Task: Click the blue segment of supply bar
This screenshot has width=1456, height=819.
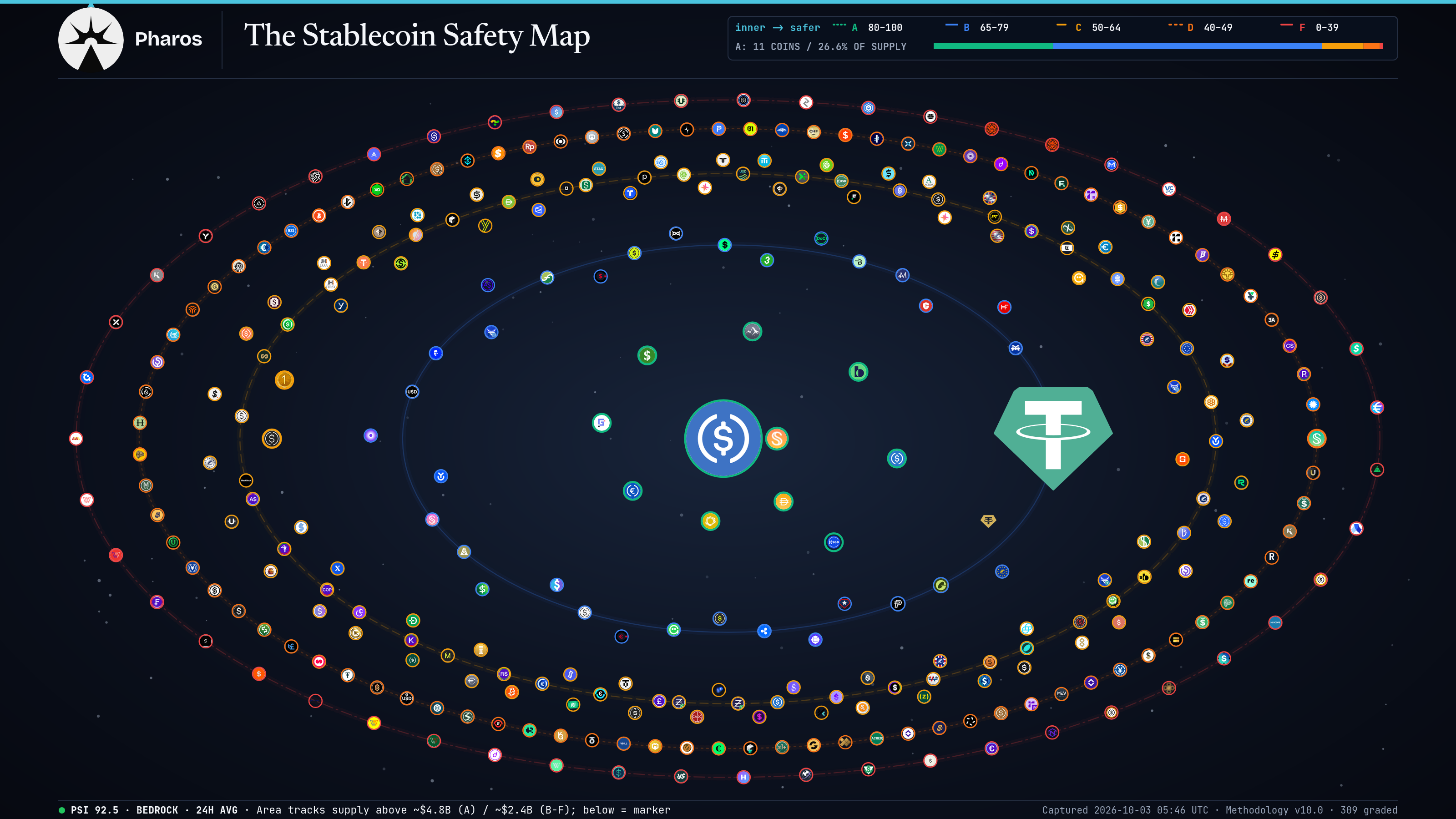Action: (x=1188, y=46)
